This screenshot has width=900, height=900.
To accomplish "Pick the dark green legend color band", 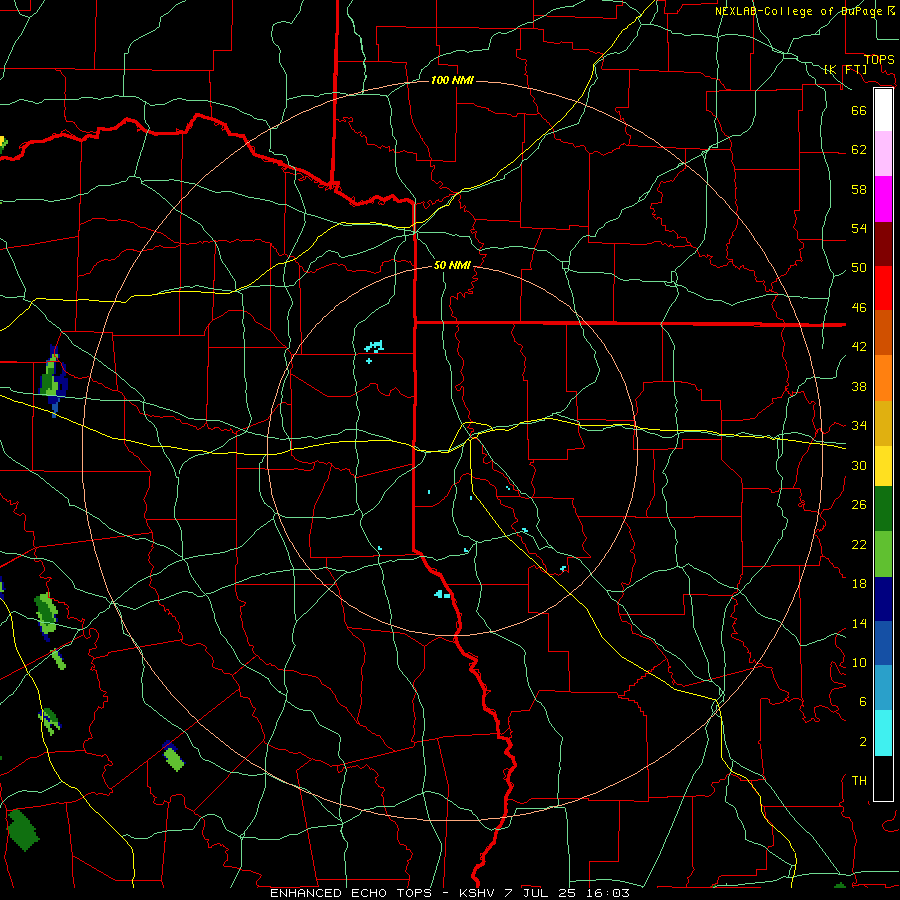I will point(883,509).
